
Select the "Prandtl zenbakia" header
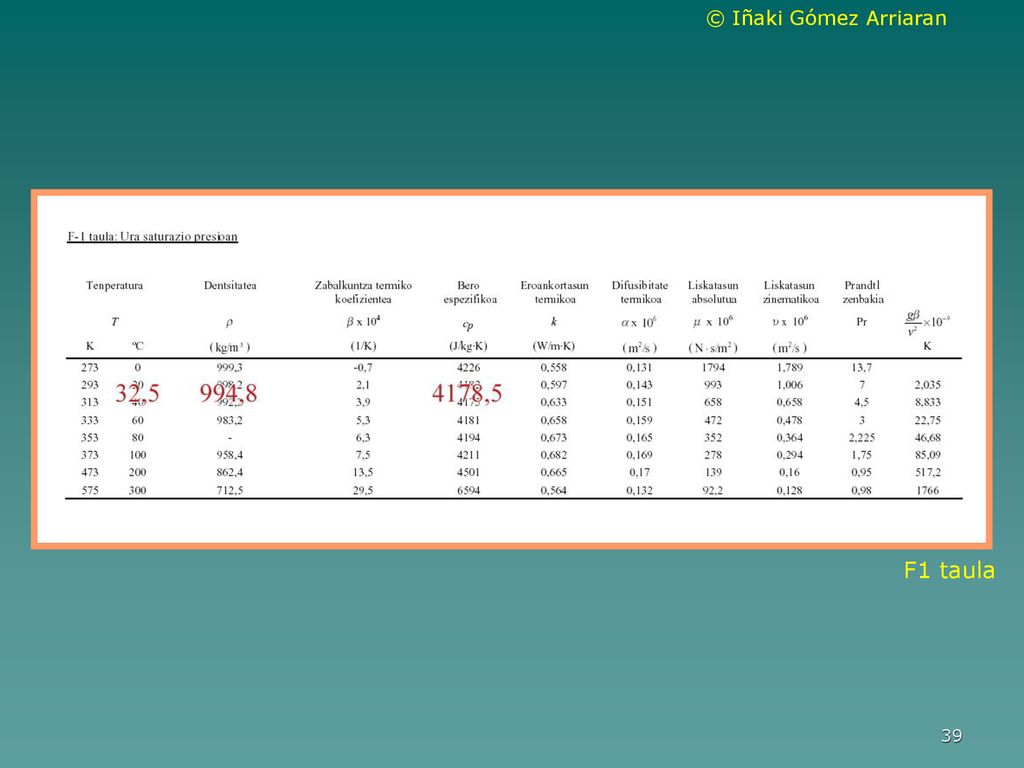pos(863,292)
